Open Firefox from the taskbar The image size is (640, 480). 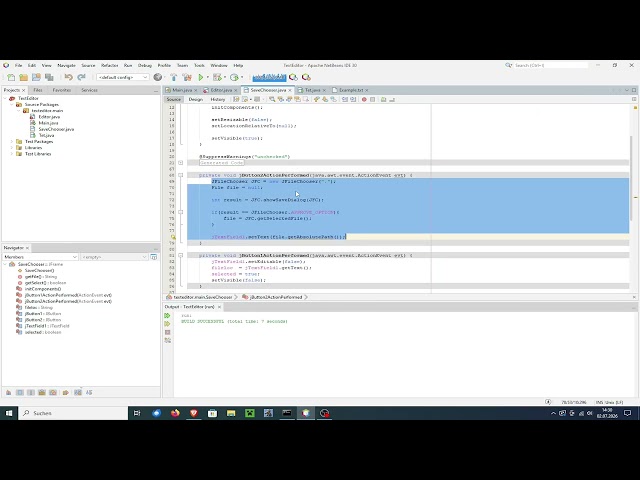[175, 413]
